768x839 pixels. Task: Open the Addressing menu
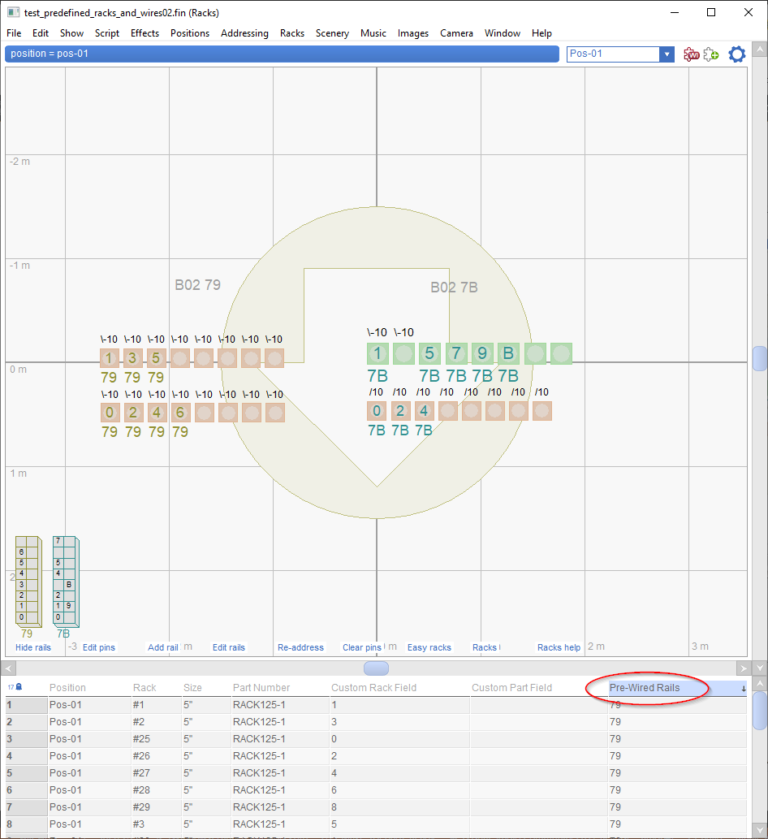pyautogui.click(x=244, y=33)
